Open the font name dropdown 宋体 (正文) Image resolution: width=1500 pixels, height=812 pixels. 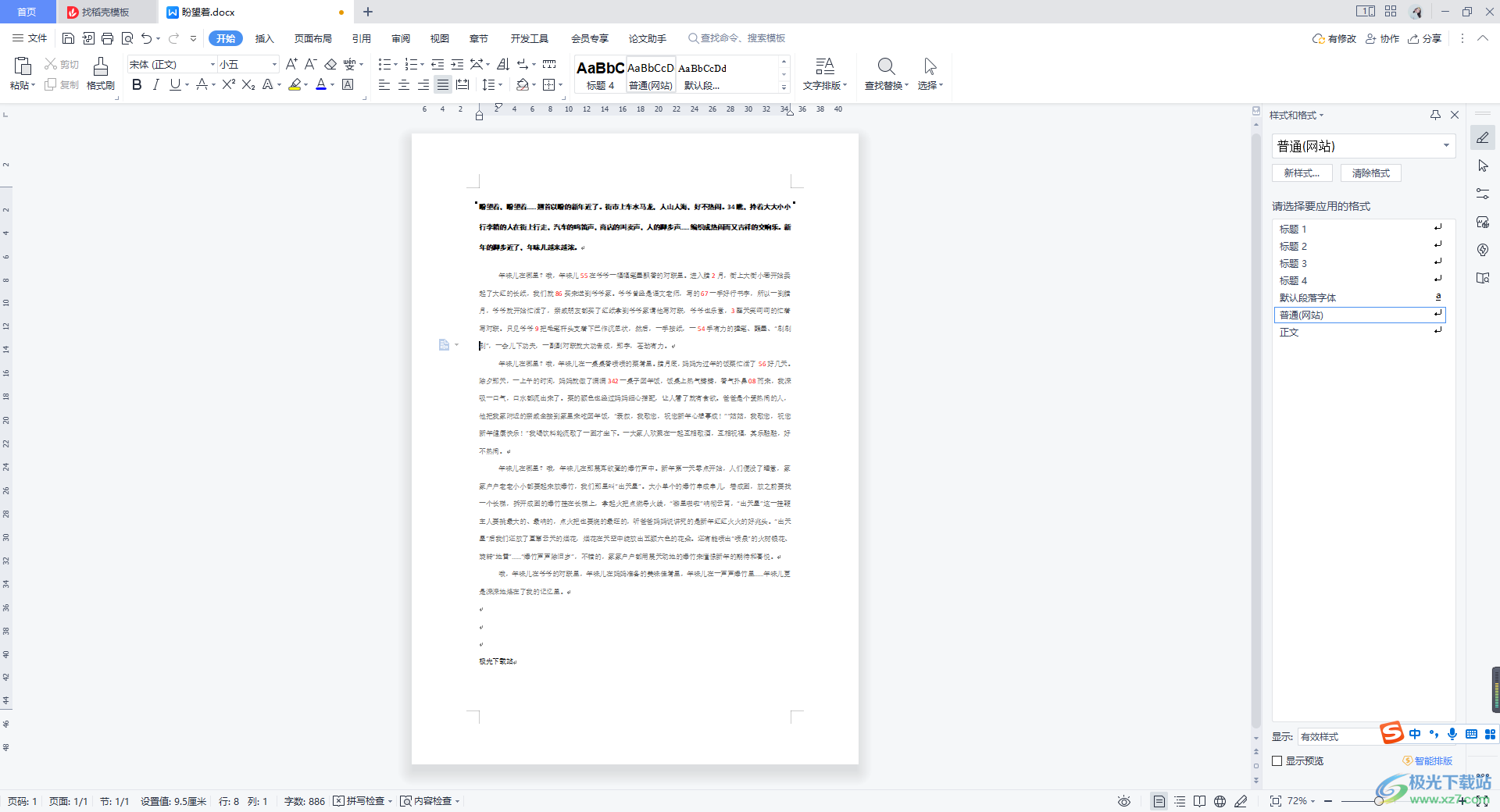click(x=212, y=64)
